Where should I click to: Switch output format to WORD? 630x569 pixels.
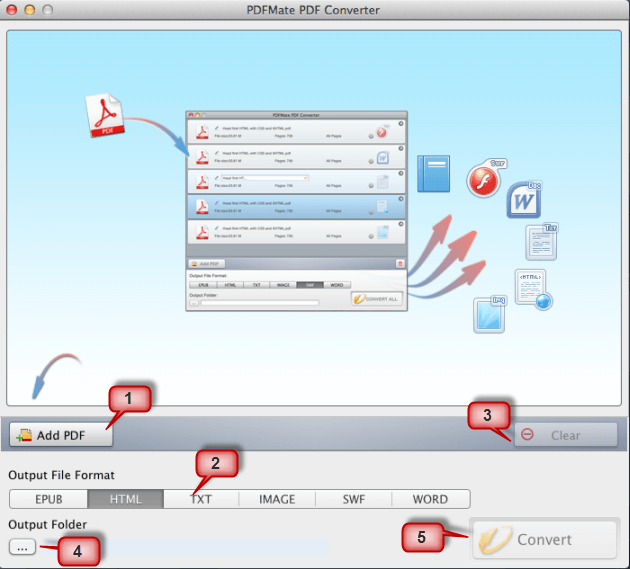[430, 499]
